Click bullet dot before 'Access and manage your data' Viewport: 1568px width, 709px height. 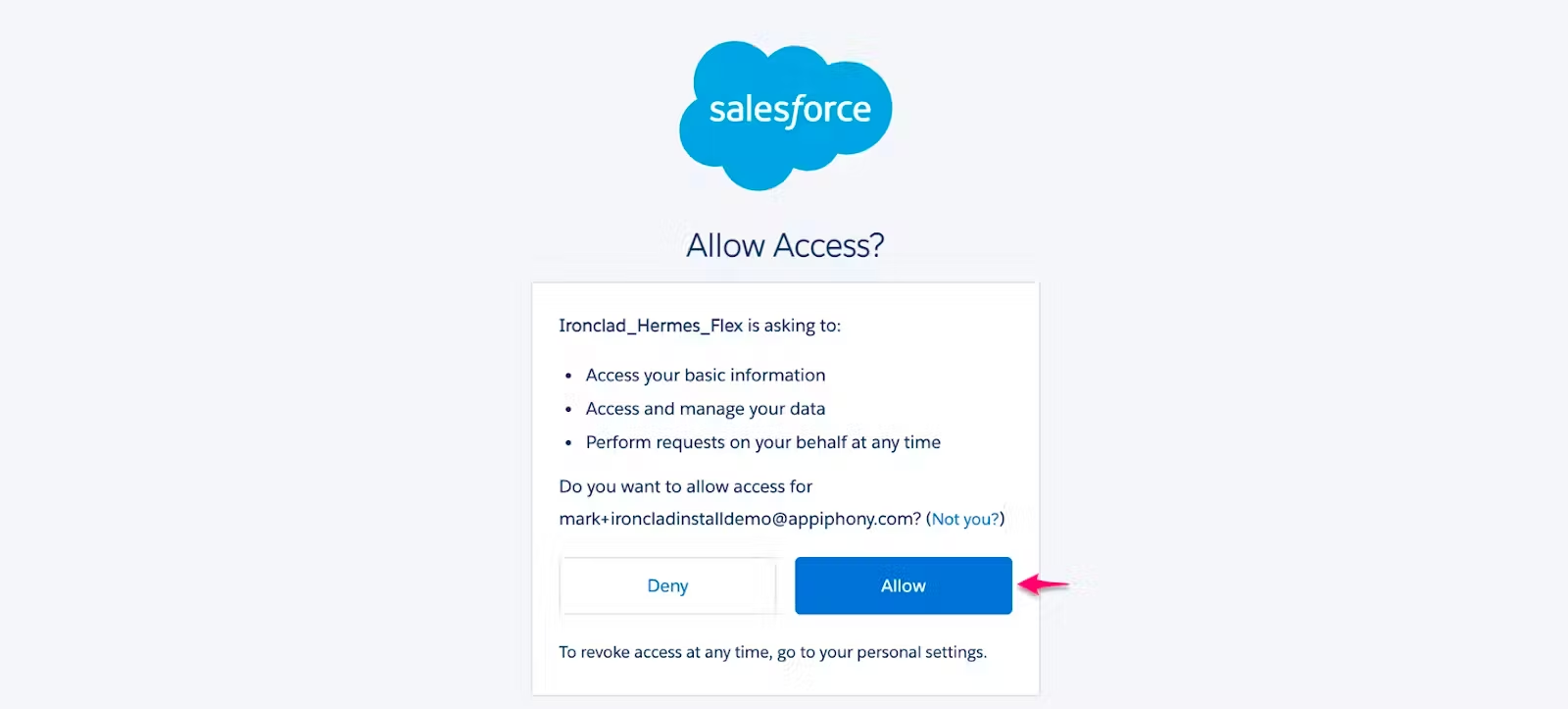pyautogui.click(x=568, y=409)
